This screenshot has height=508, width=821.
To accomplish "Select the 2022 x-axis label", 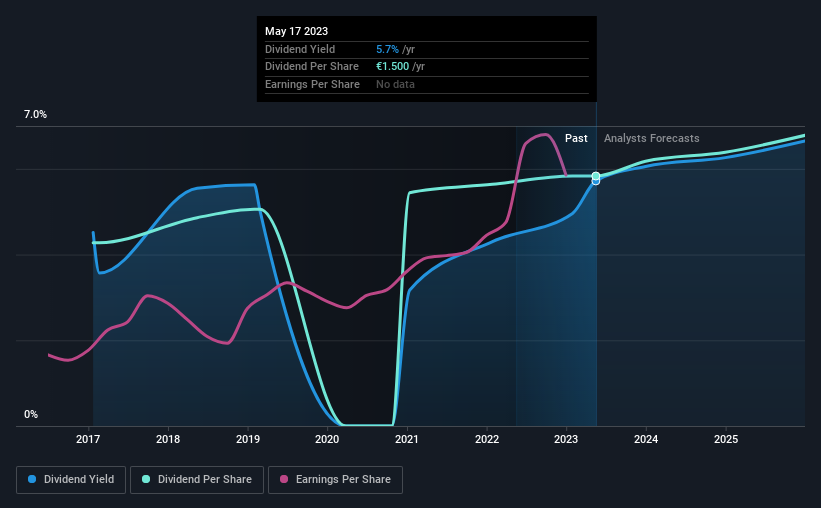I will coord(487,439).
